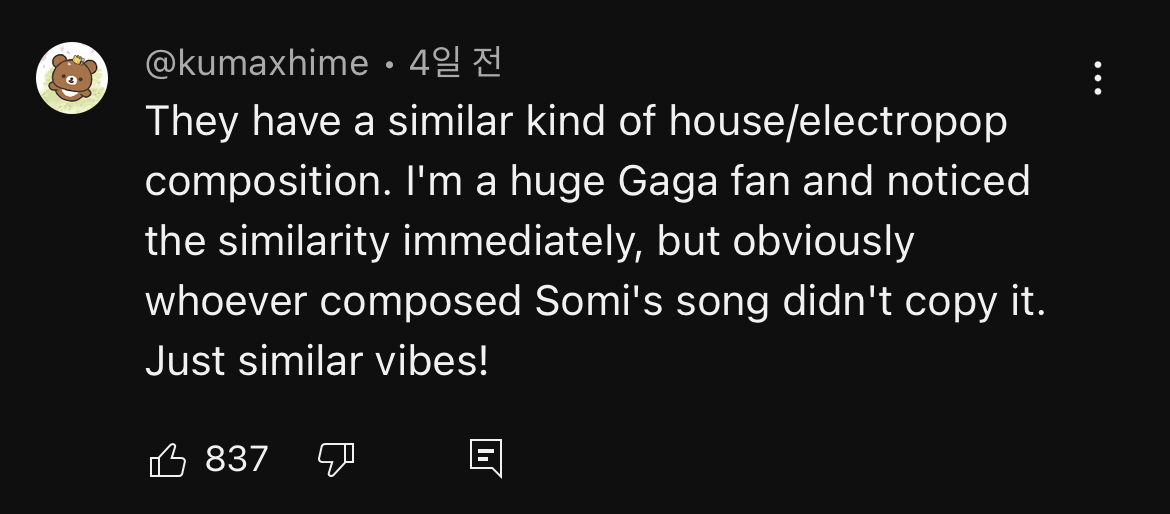1170x514 pixels.
Task: Like the comment with thumbs-up icon
Action: 168,460
